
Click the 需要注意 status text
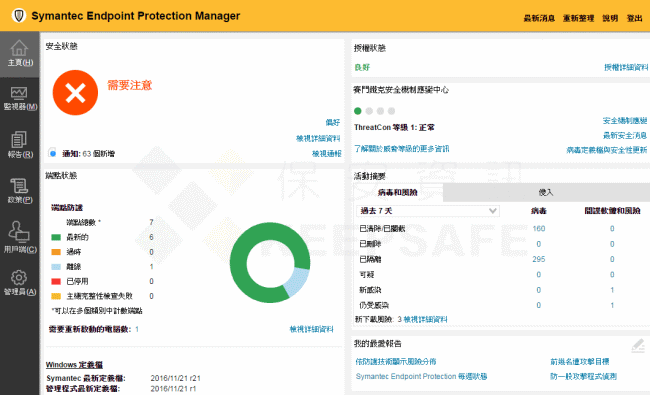(130, 85)
